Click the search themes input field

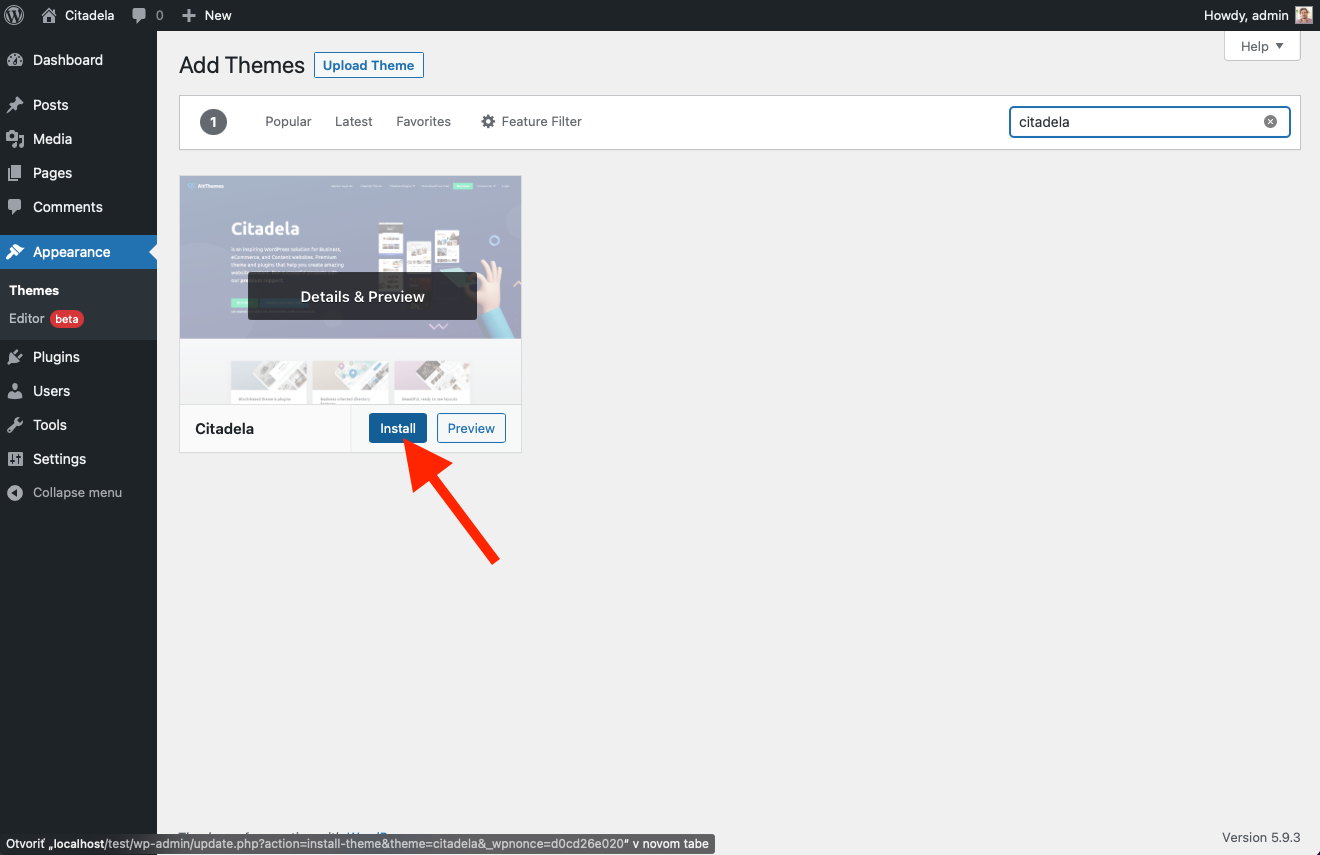(1135, 122)
